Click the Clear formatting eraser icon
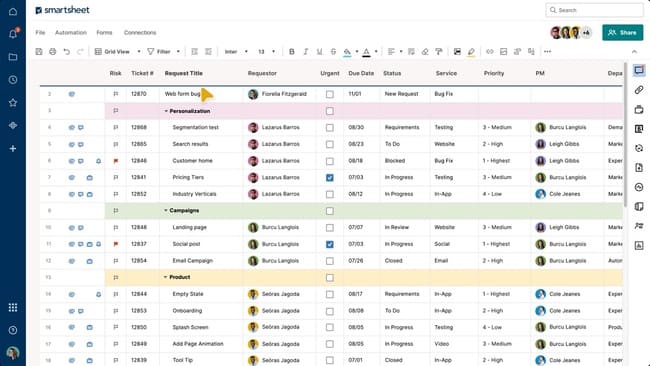The width and height of the screenshot is (650, 366). pos(425,52)
